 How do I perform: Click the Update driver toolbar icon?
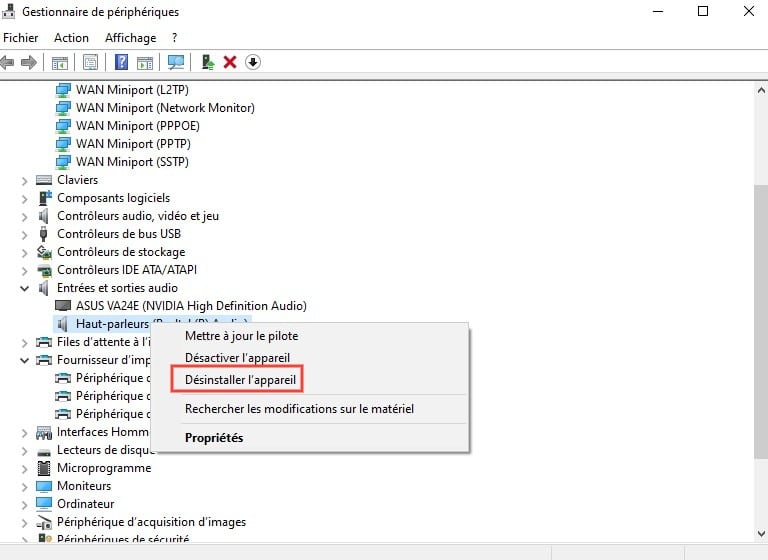pos(208,62)
